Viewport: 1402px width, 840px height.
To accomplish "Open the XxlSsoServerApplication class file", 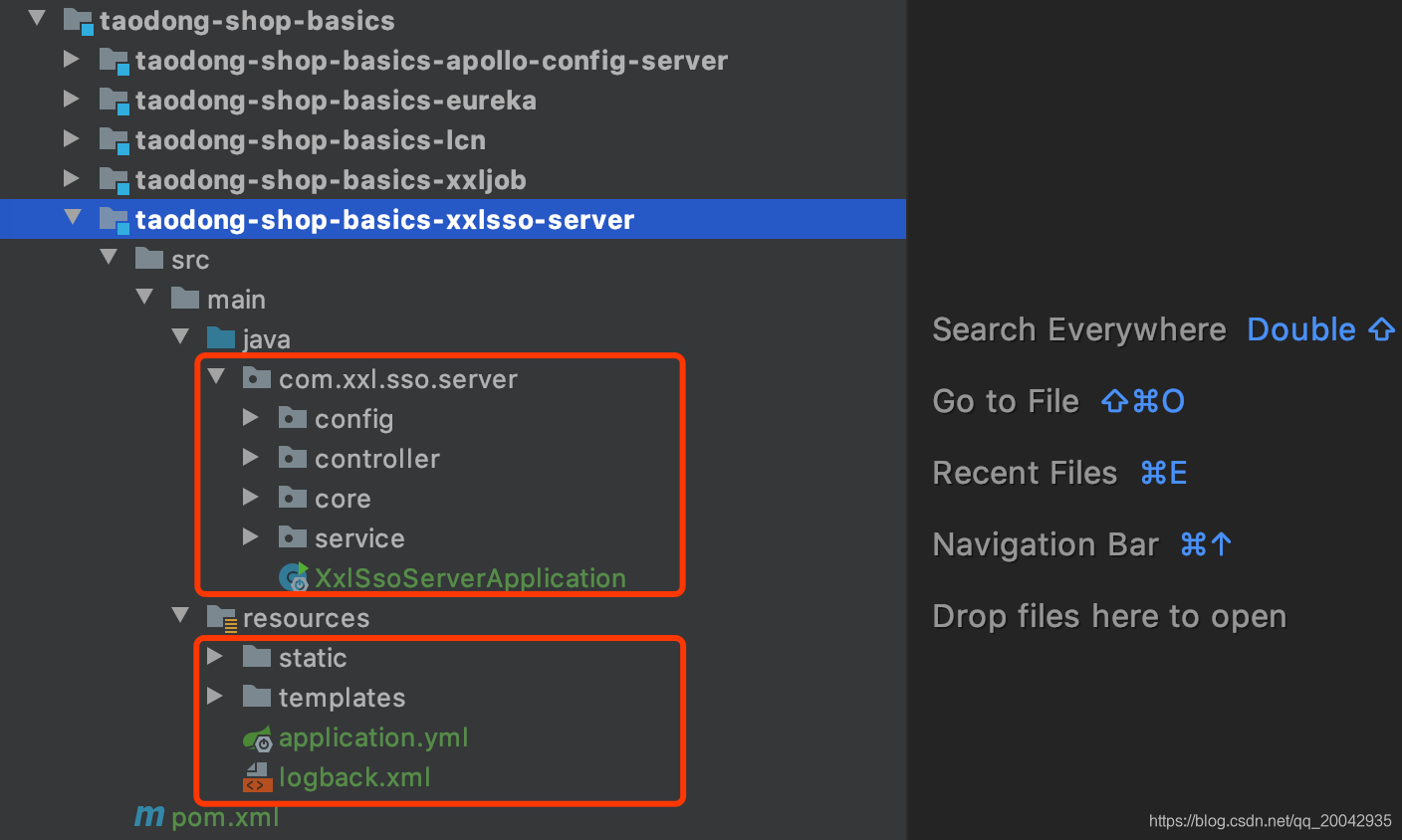I will click(470, 578).
